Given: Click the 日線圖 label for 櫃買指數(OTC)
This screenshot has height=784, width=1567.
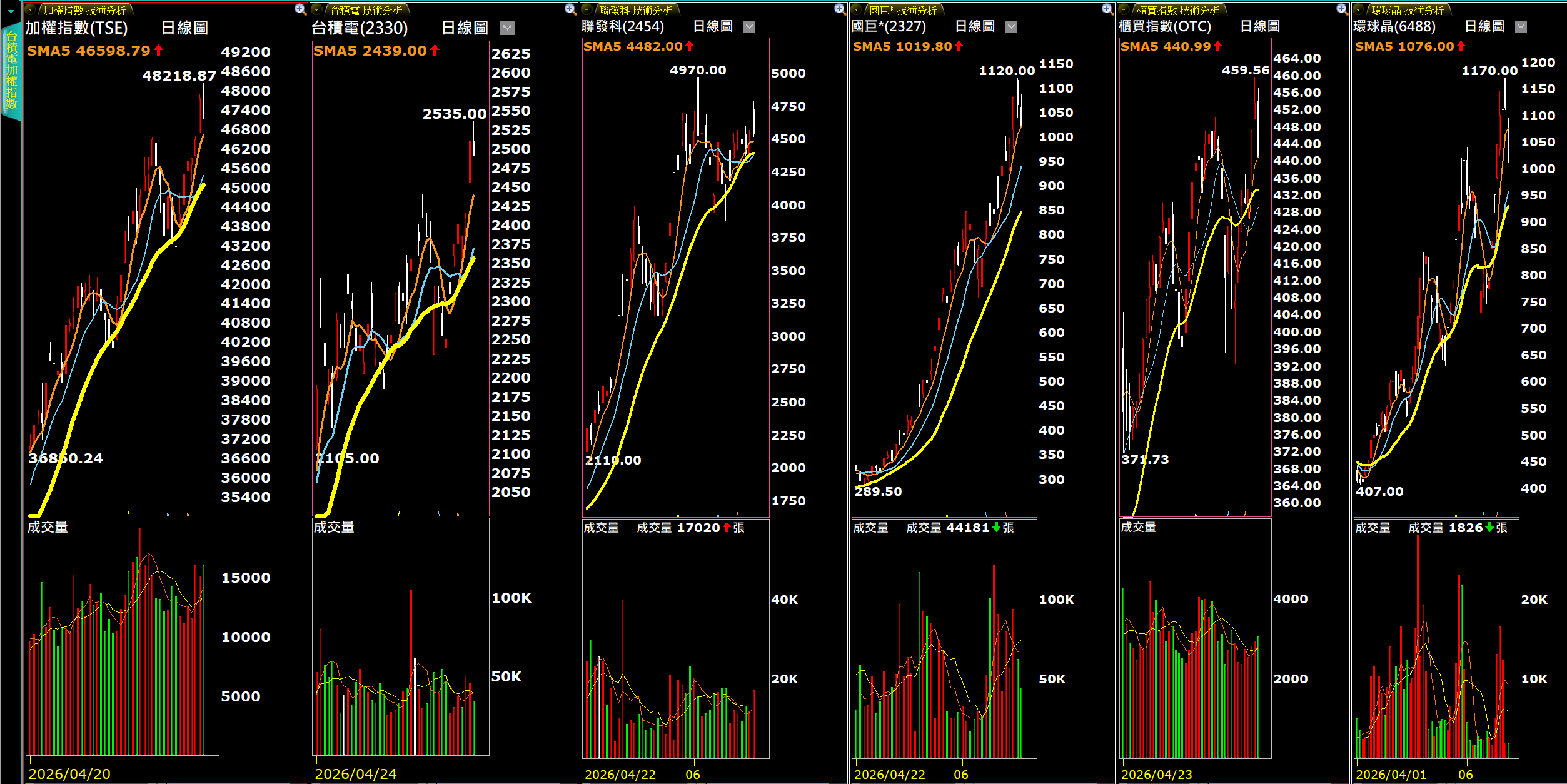Looking at the screenshot, I should pos(1260,26).
